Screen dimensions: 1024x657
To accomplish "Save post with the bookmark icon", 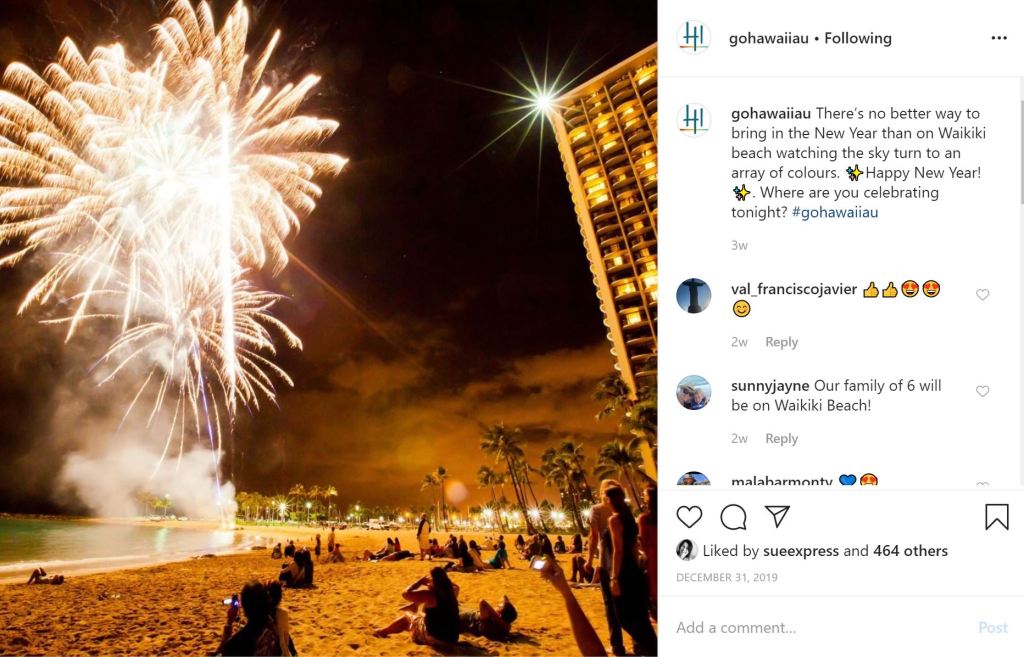I will pos(997,517).
